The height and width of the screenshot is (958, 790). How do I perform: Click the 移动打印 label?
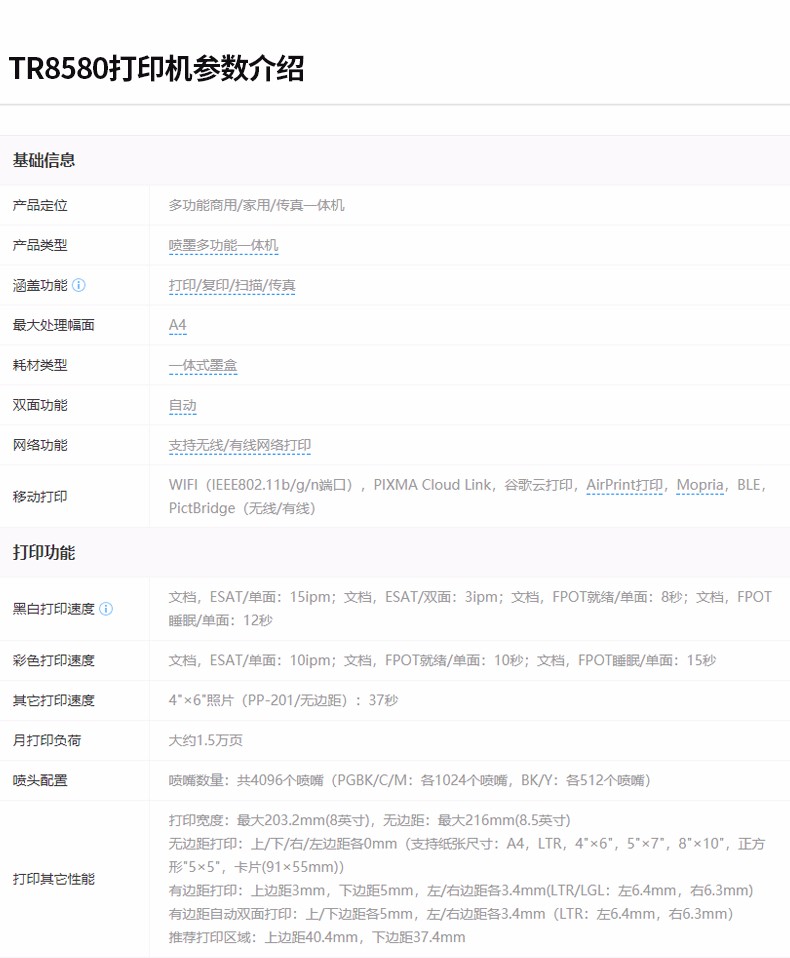pyautogui.click(x=40, y=497)
